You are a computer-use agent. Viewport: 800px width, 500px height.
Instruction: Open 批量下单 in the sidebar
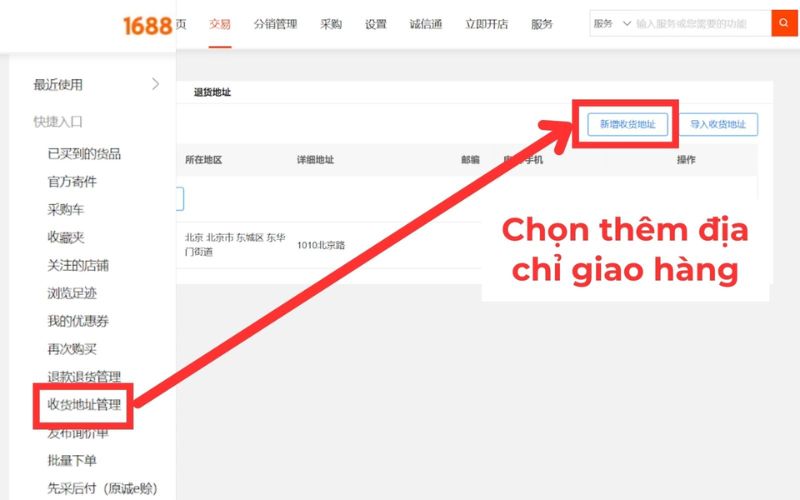click(72, 460)
